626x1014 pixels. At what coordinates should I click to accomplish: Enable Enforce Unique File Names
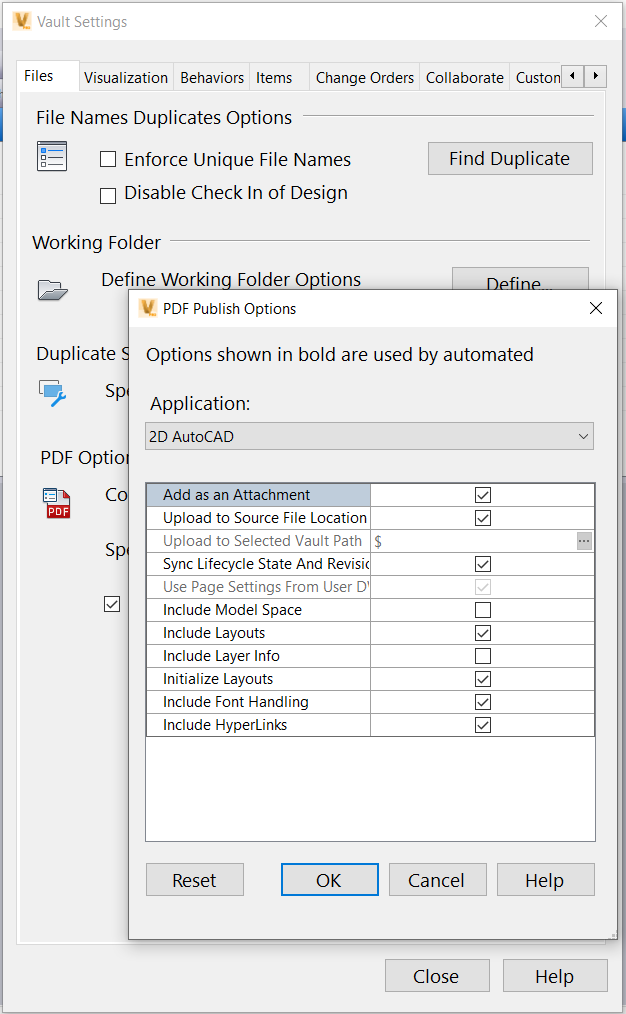[x=108, y=159]
